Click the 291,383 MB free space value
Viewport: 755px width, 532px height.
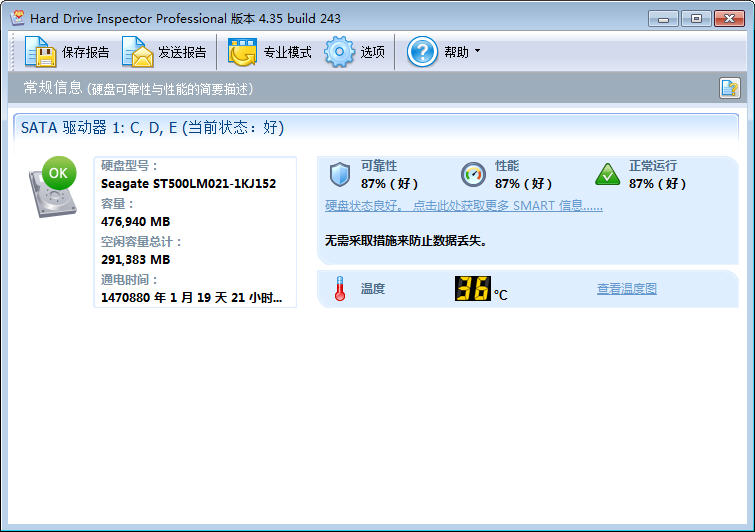pyautogui.click(x=135, y=260)
